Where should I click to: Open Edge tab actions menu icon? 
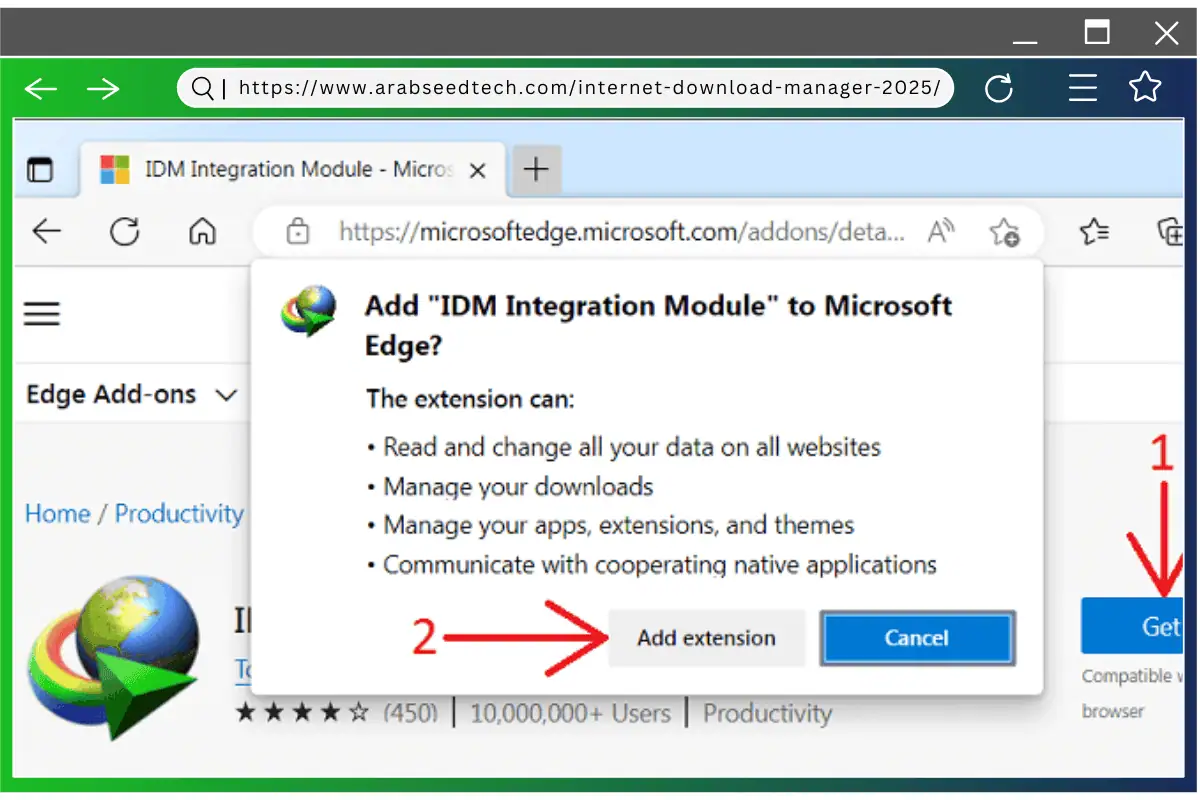[40, 170]
